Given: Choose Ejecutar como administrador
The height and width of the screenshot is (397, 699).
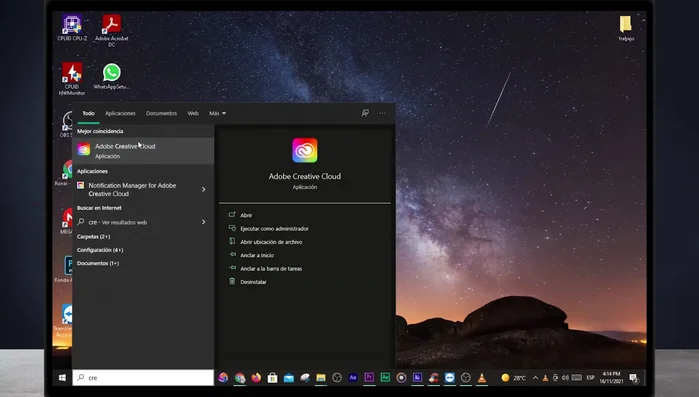Looking at the screenshot, I should click(x=274, y=229).
